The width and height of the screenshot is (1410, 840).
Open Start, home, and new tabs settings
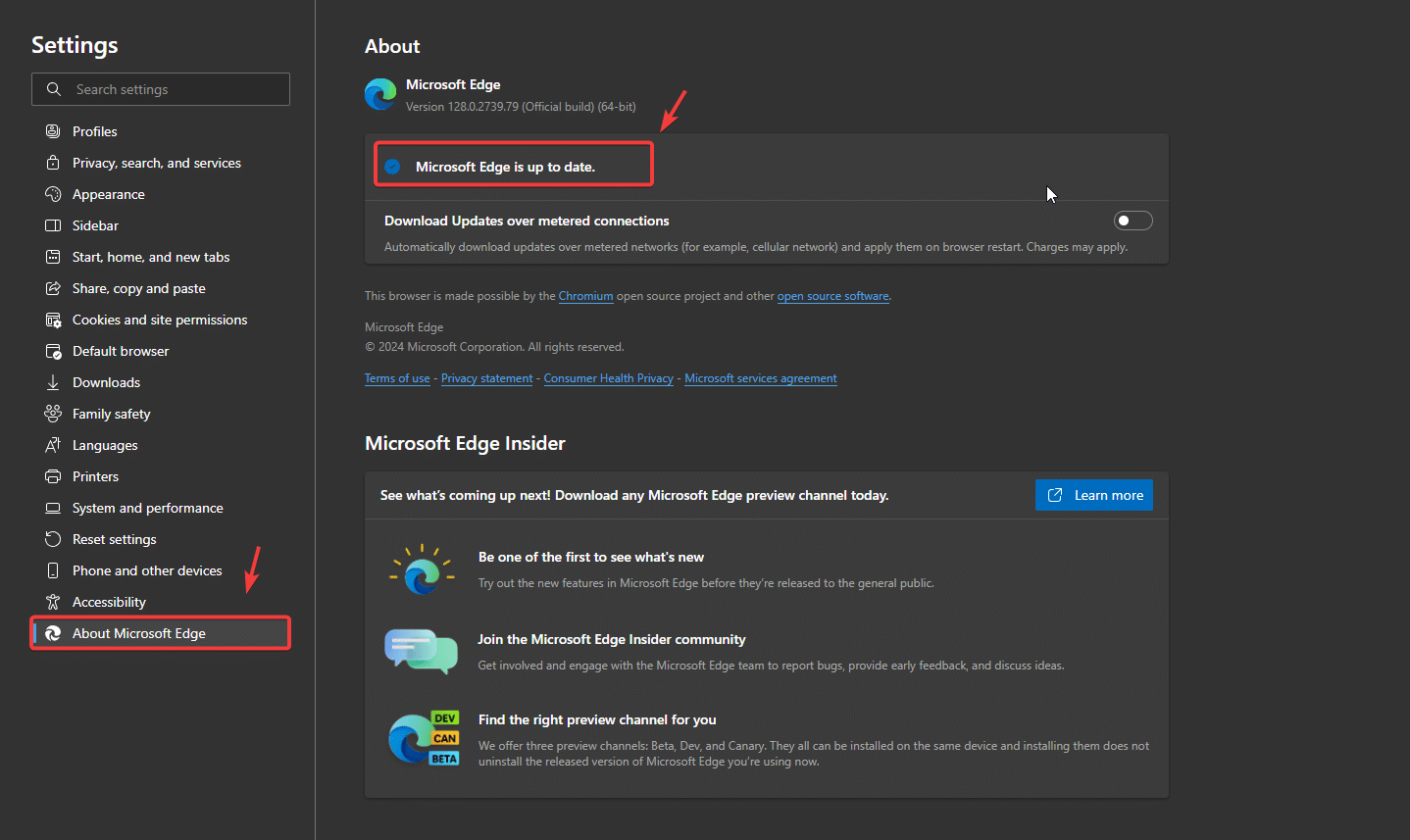coord(151,257)
